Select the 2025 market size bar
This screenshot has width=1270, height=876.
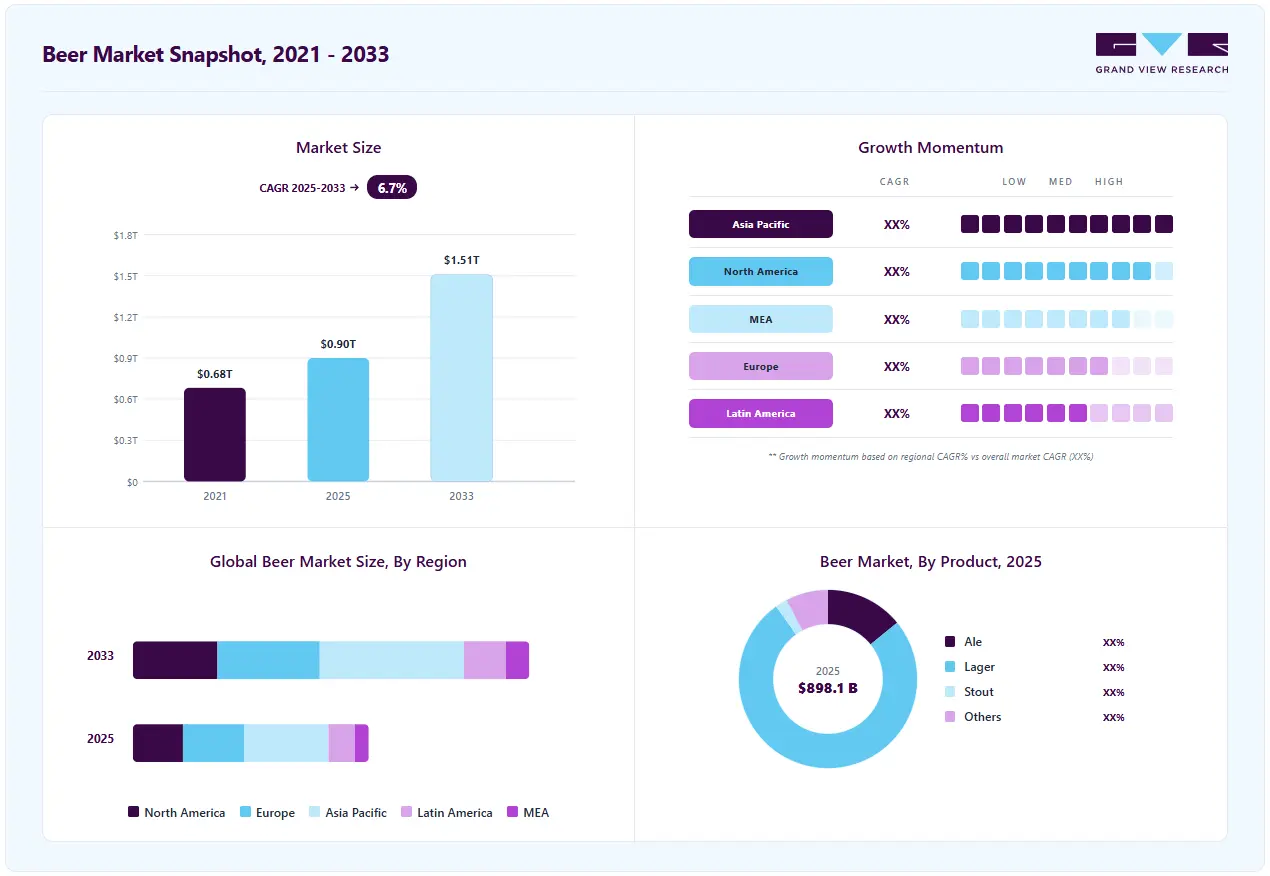338,420
